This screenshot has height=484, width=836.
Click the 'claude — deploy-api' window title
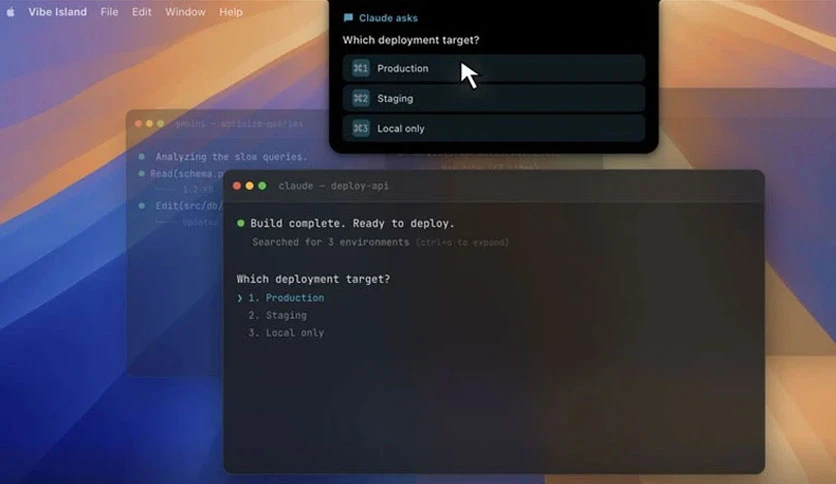click(333, 186)
